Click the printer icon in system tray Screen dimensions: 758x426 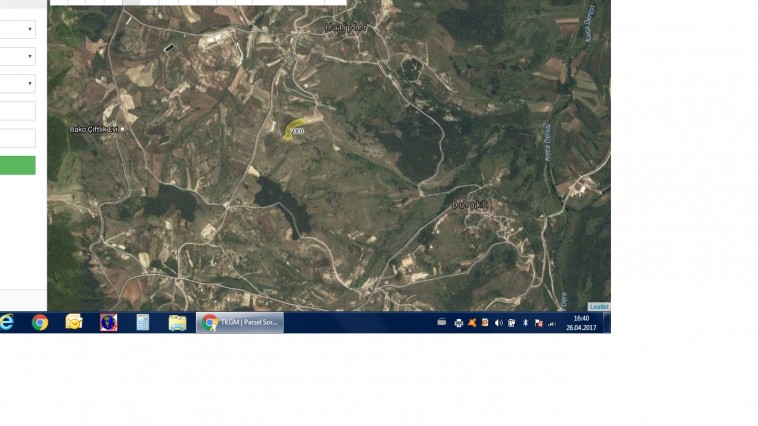[459, 323]
